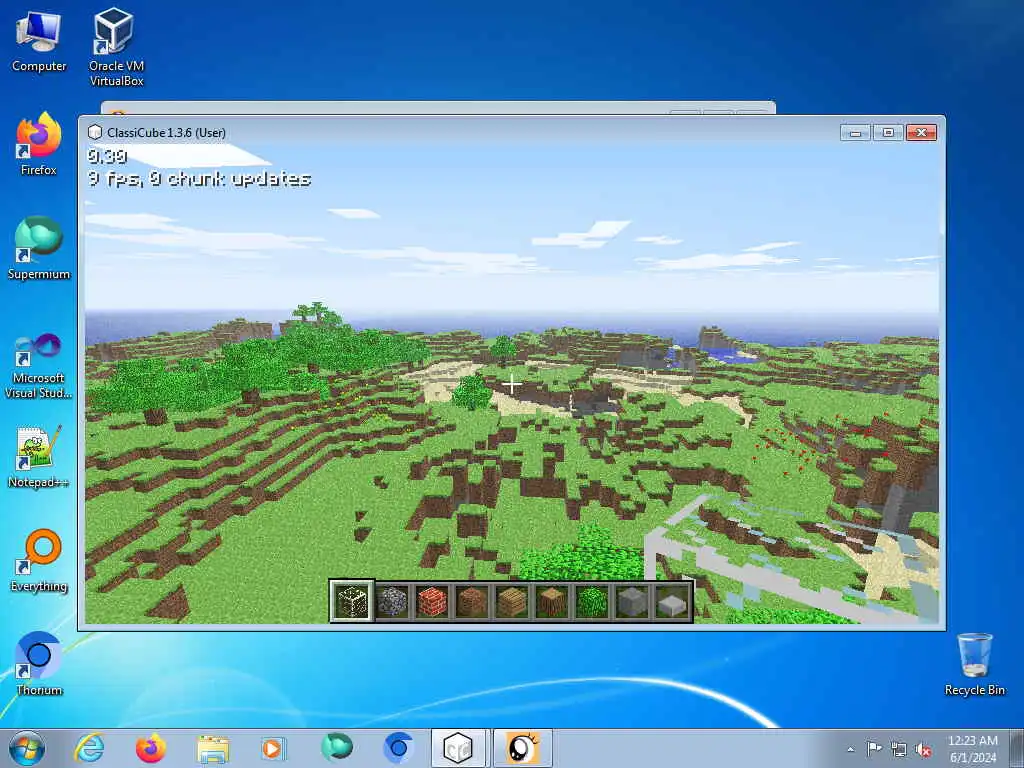The image size is (1024, 768).
Task: Click the Show Desktop strip beside clock
Action: coord(1017,748)
